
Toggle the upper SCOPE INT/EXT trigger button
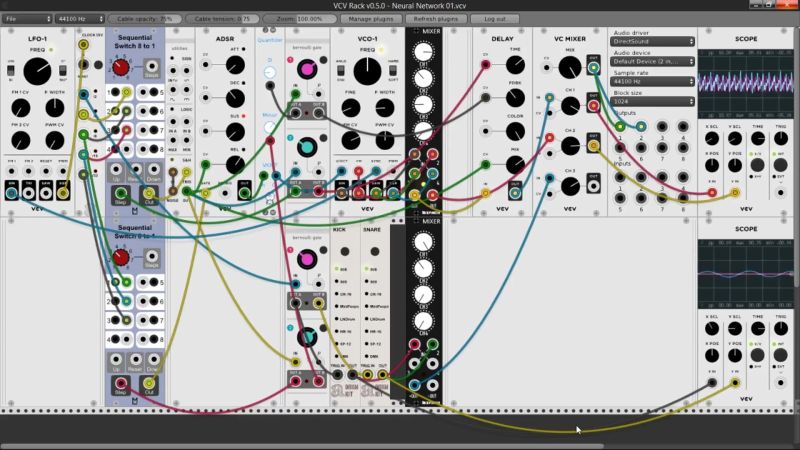click(780, 164)
